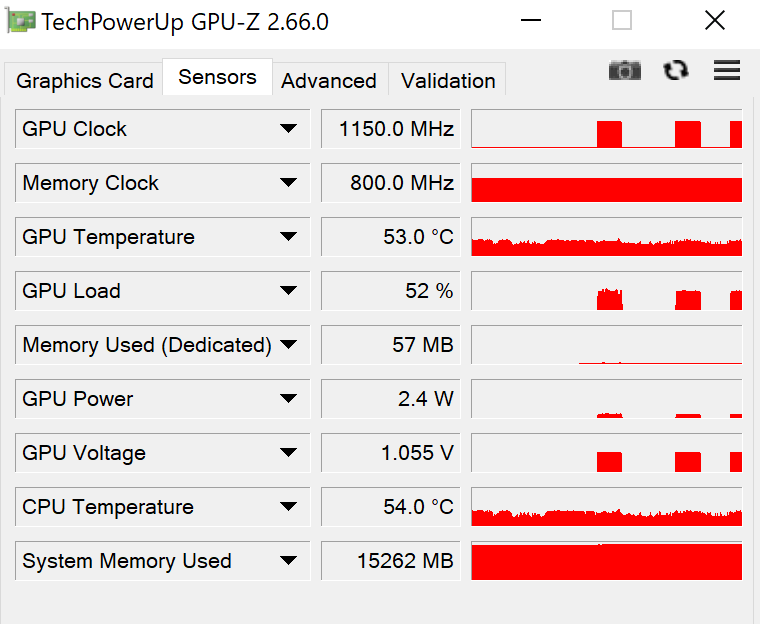This screenshot has width=760, height=624.
Task: Click the GPU-Z app icon in title bar
Action: 21,21
